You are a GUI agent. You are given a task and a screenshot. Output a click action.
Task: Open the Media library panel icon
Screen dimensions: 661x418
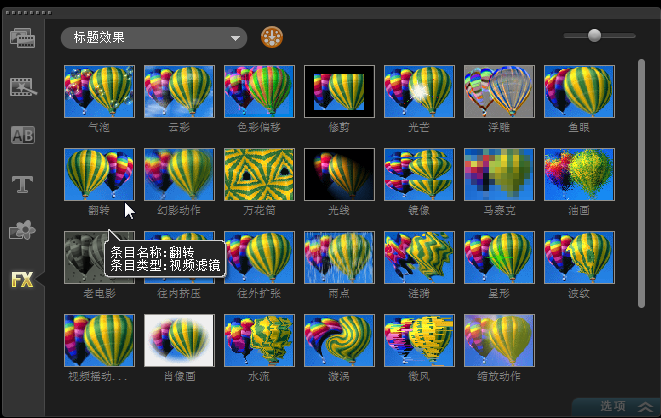click(22, 39)
